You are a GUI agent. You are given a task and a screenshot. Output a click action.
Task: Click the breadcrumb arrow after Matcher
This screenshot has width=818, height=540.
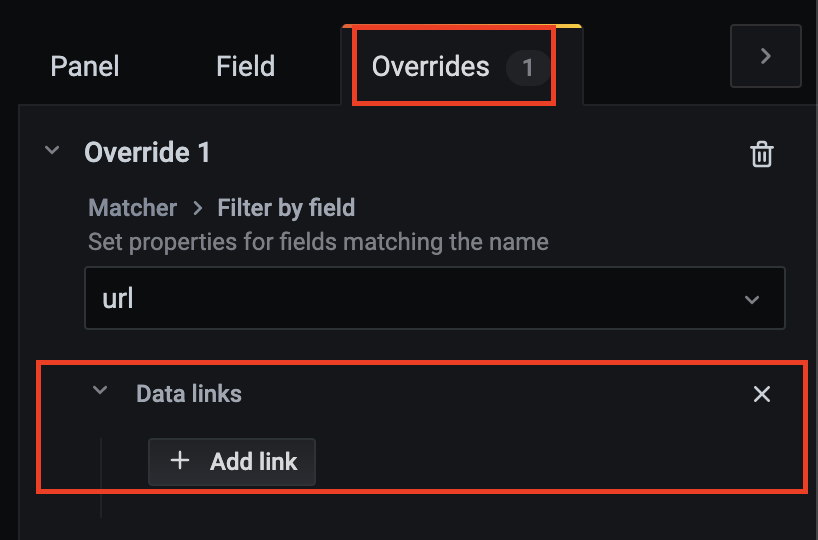(x=197, y=208)
